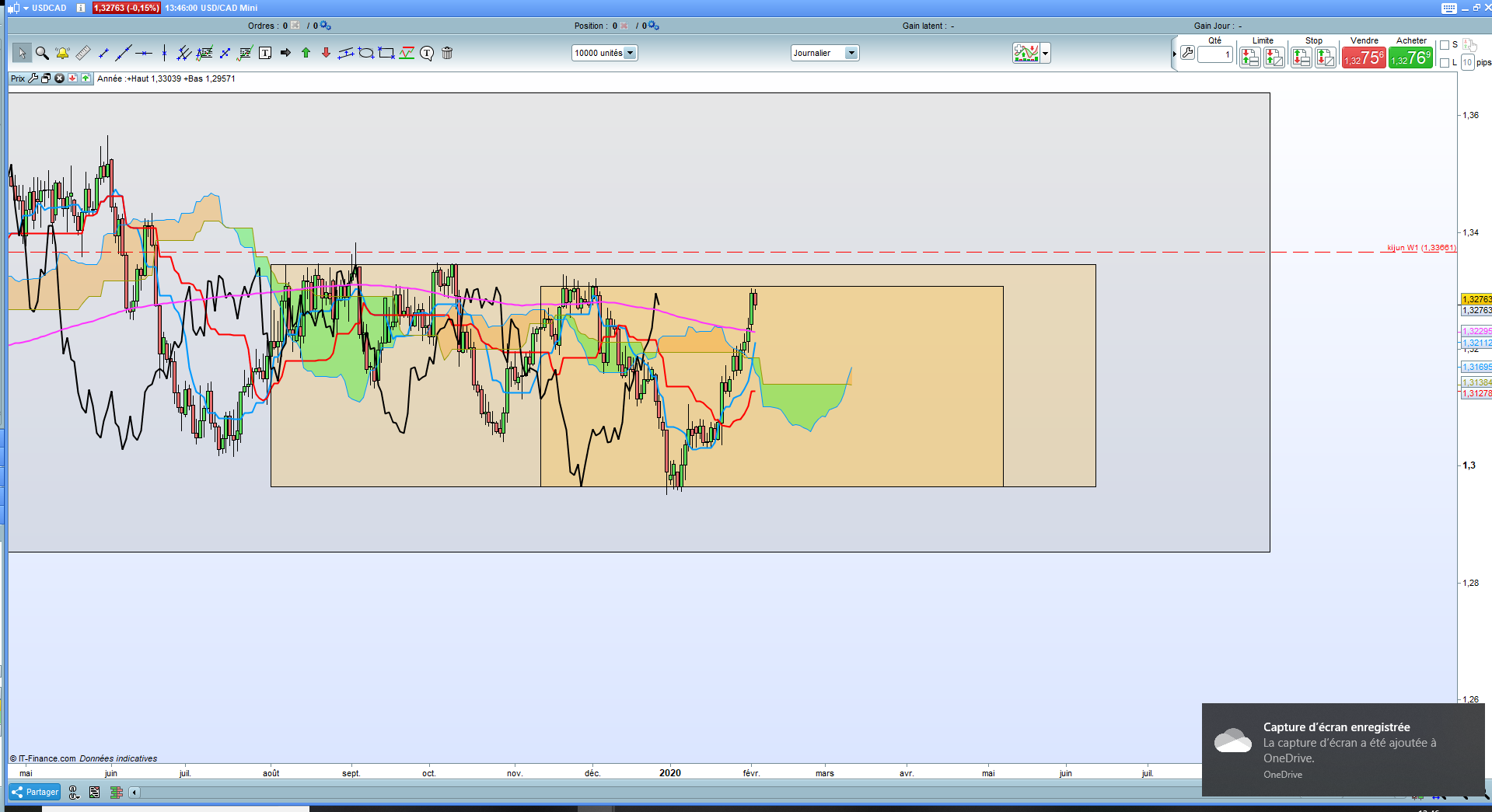Click the Qté quantity input field
Viewport: 1492px width, 812px height.
[1215, 54]
